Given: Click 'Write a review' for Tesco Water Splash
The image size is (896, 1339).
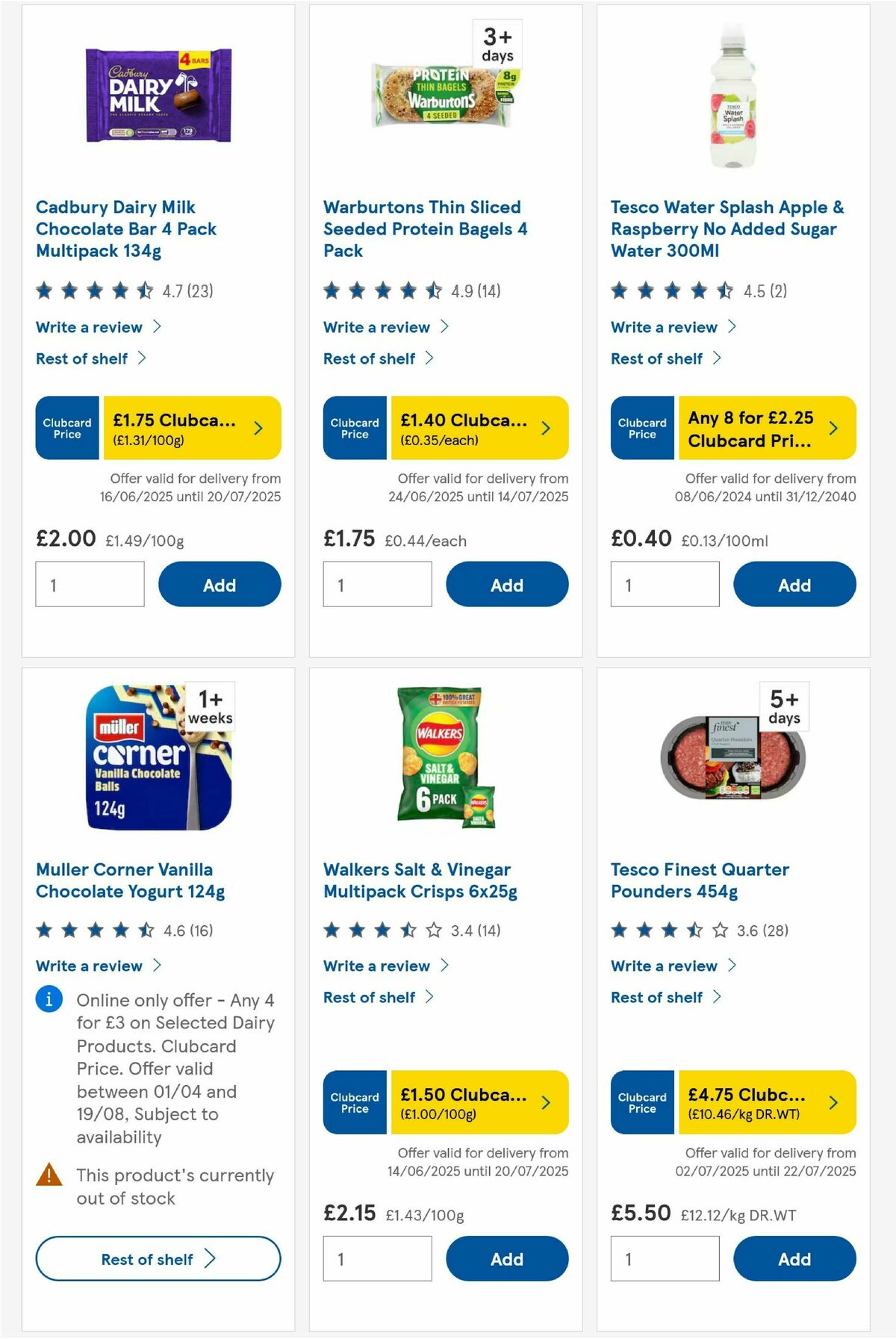Looking at the screenshot, I should coord(663,327).
